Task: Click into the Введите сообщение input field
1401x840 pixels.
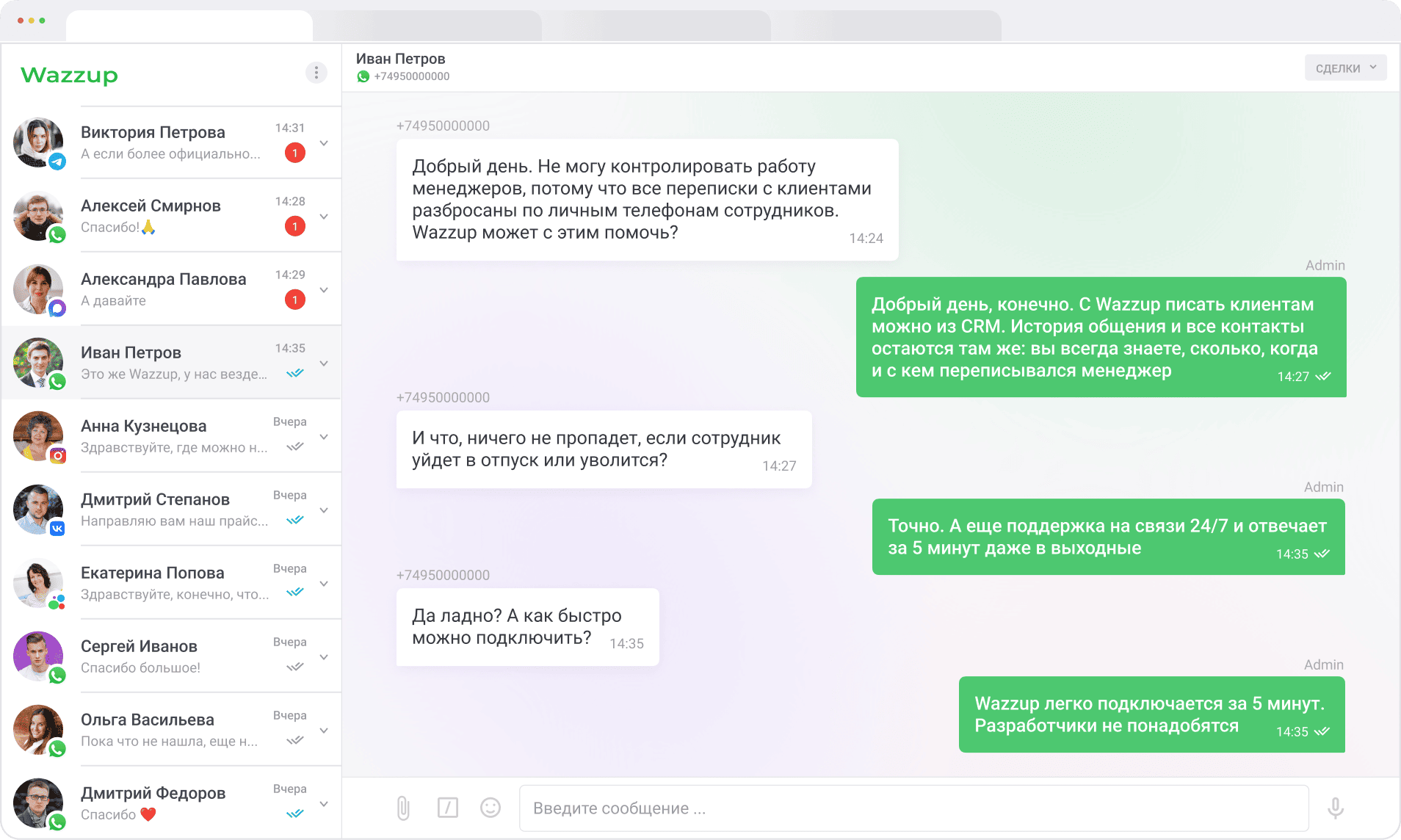Action: pos(913,808)
